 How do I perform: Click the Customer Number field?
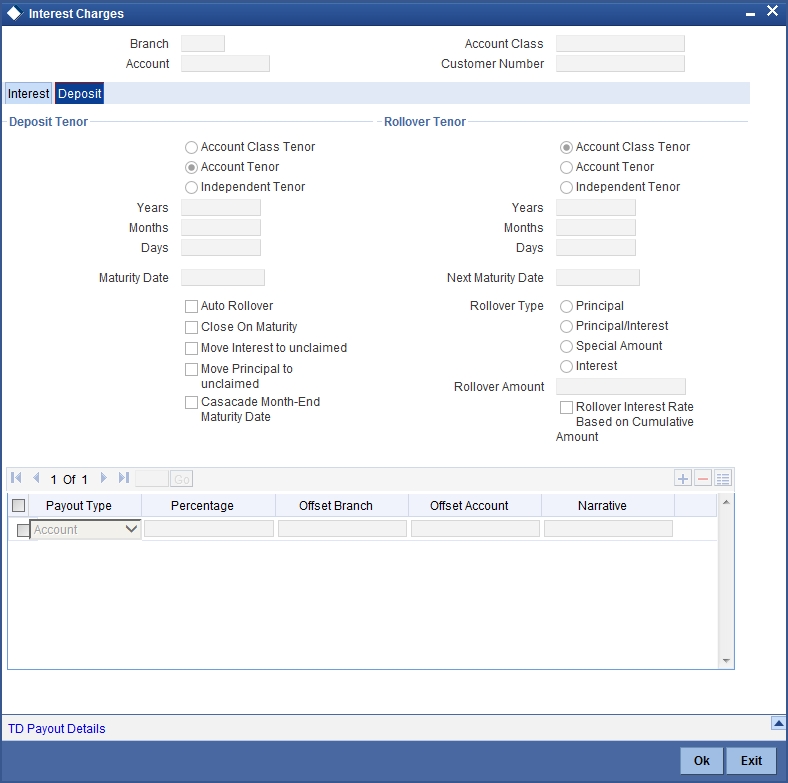[620, 64]
